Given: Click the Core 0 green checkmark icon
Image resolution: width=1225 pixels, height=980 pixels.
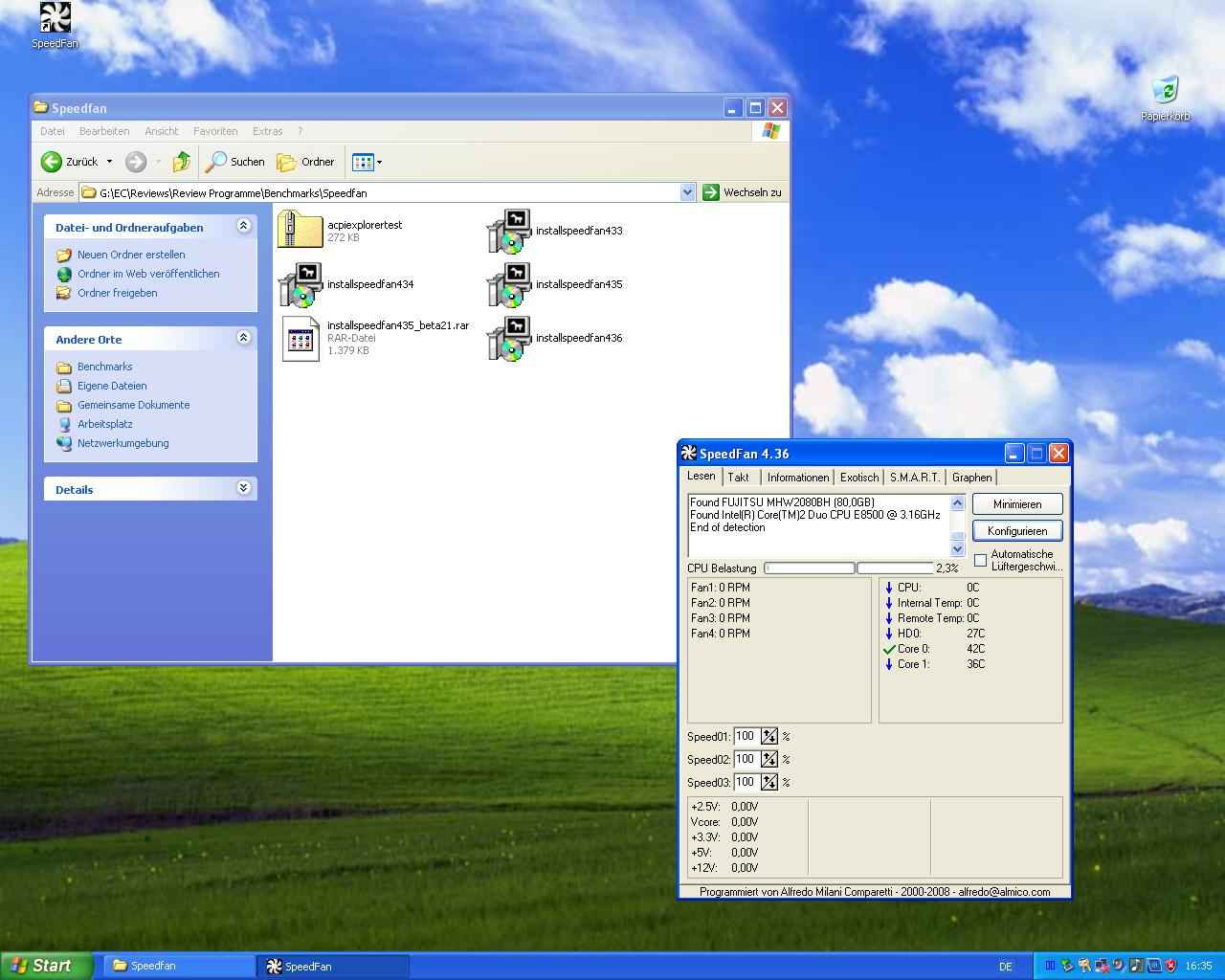Looking at the screenshot, I should 889,649.
